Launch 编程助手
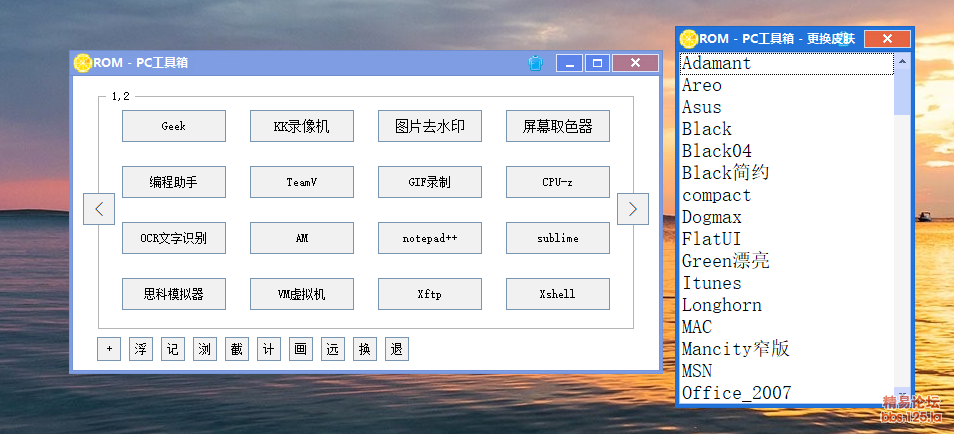 click(x=174, y=182)
